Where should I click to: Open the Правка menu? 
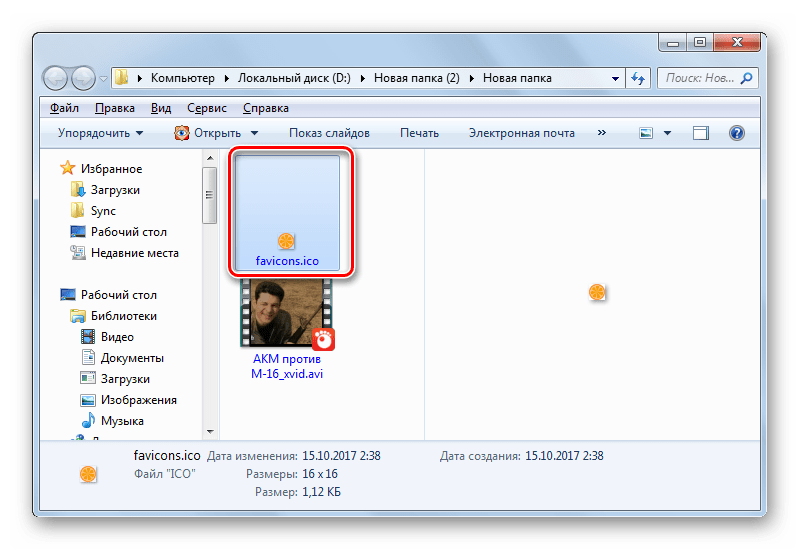click(x=115, y=108)
